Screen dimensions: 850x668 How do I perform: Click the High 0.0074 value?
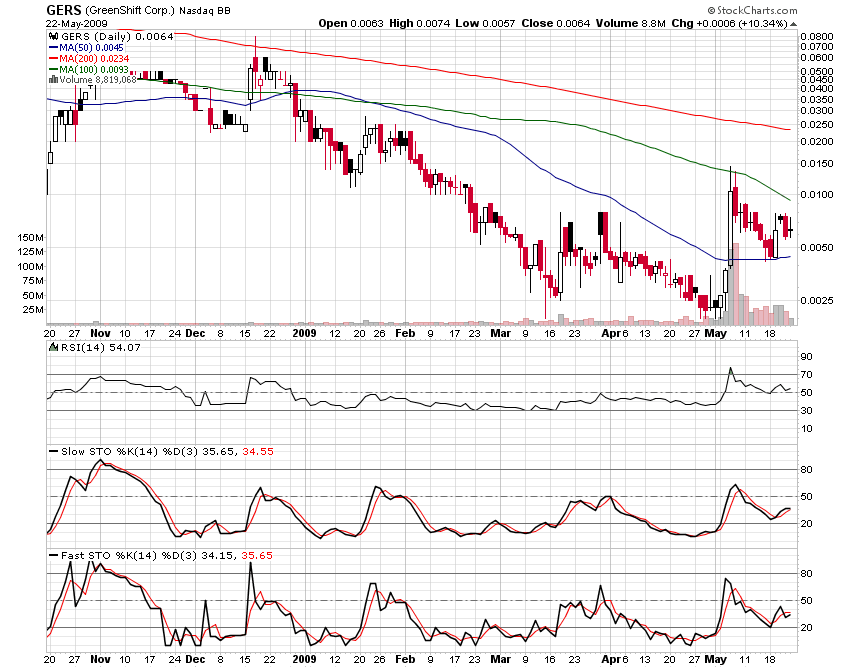coord(420,23)
